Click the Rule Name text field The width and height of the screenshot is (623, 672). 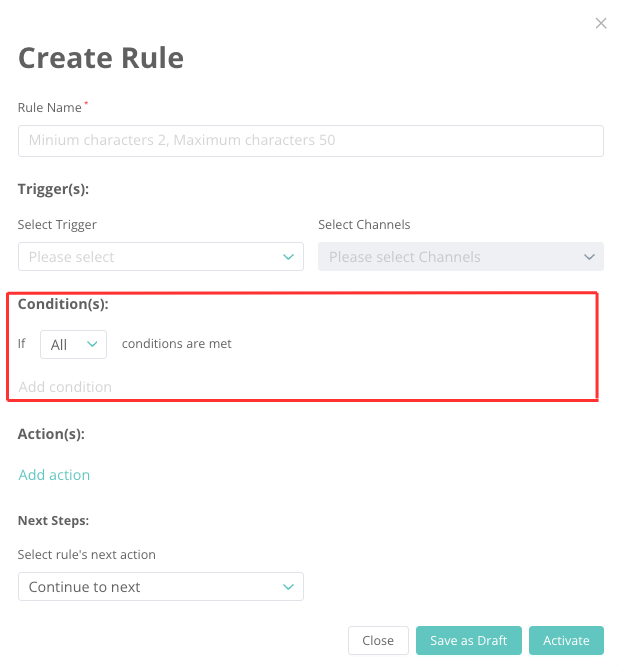point(310,141)
